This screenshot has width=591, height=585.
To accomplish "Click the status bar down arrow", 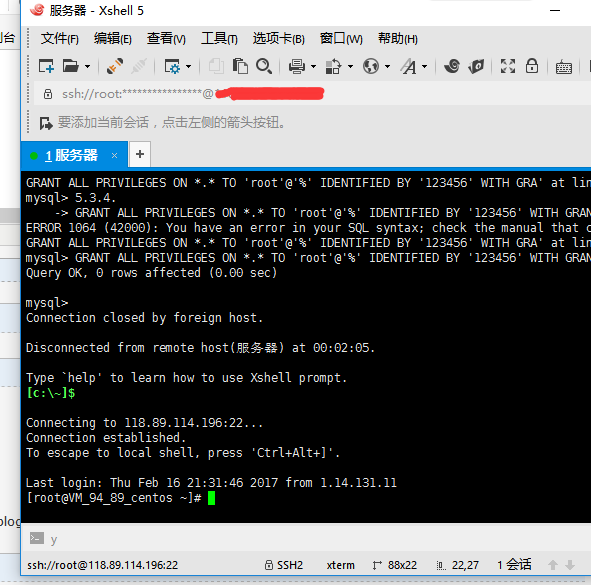I will (570, 565).
